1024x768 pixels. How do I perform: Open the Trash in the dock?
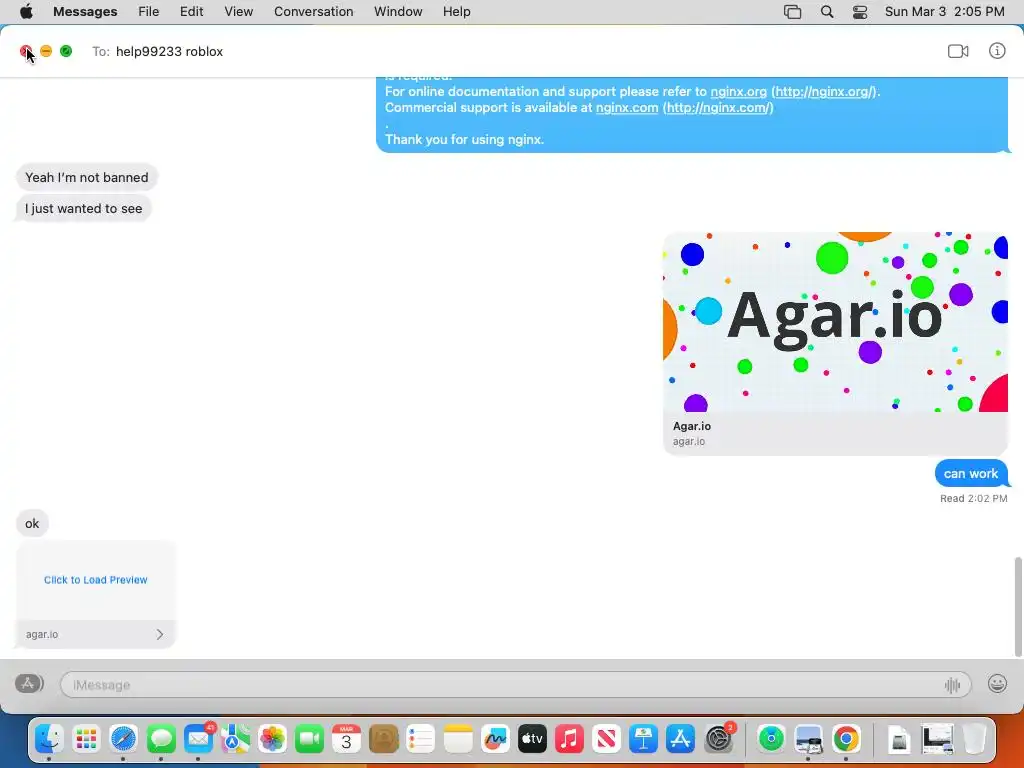point(974,739)
